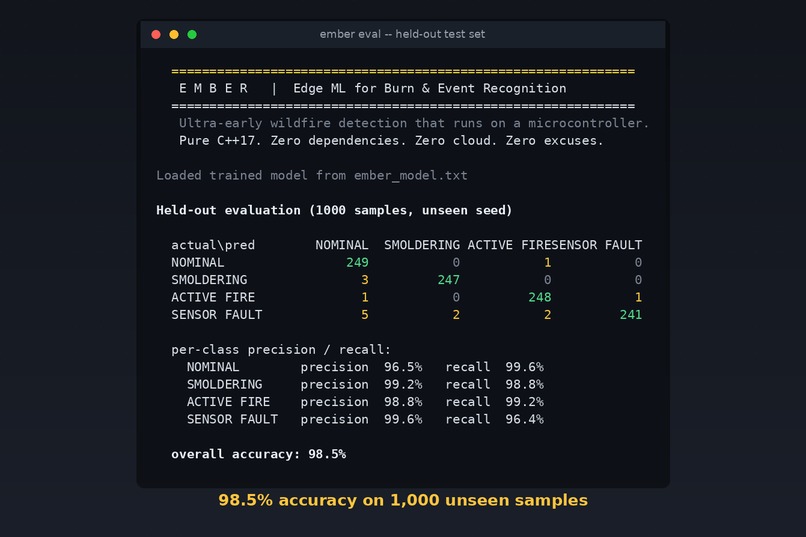
Task: Click 'Edge ML for Burn & Event Recognition'
Action: tap(430, 88)
